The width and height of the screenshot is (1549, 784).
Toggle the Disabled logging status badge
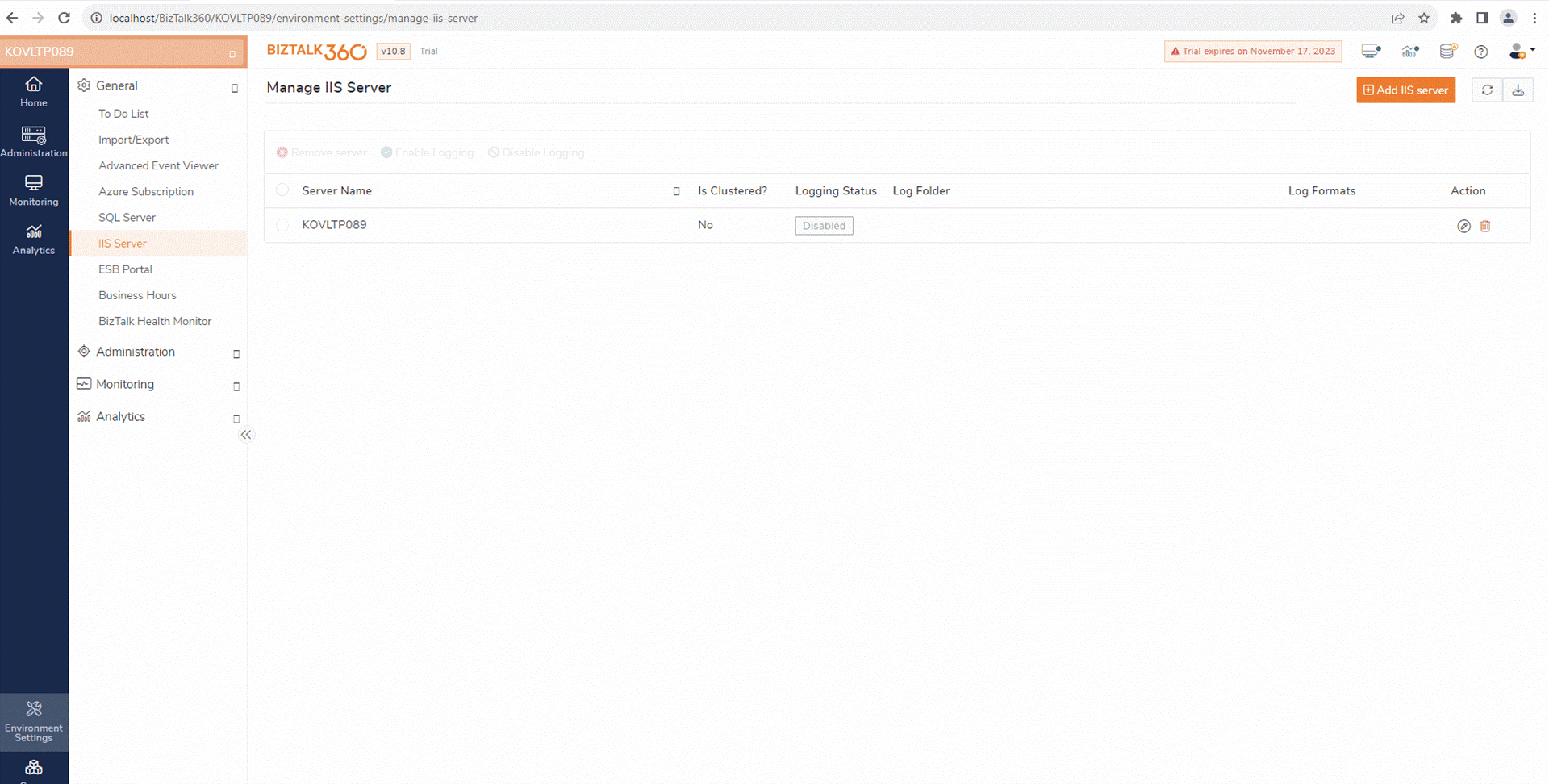(x=824, y=225)
